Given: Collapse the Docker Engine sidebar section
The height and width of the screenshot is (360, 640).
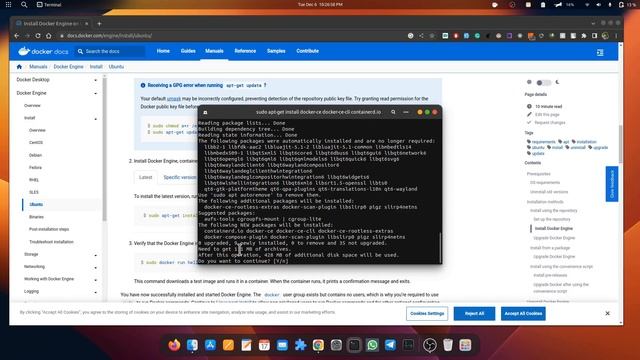Looking at the screenshot, I should [96, 93].
